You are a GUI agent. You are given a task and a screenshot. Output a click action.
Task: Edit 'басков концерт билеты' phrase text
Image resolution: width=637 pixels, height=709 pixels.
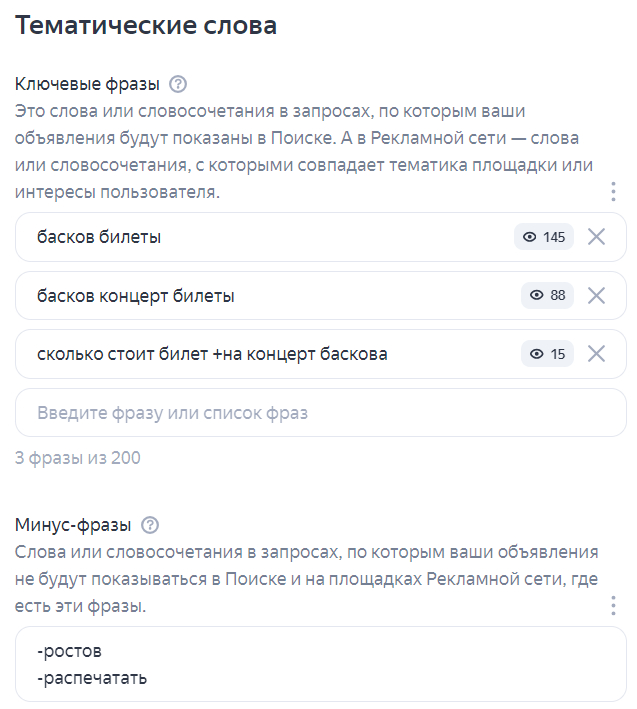[x=136, y=296]
